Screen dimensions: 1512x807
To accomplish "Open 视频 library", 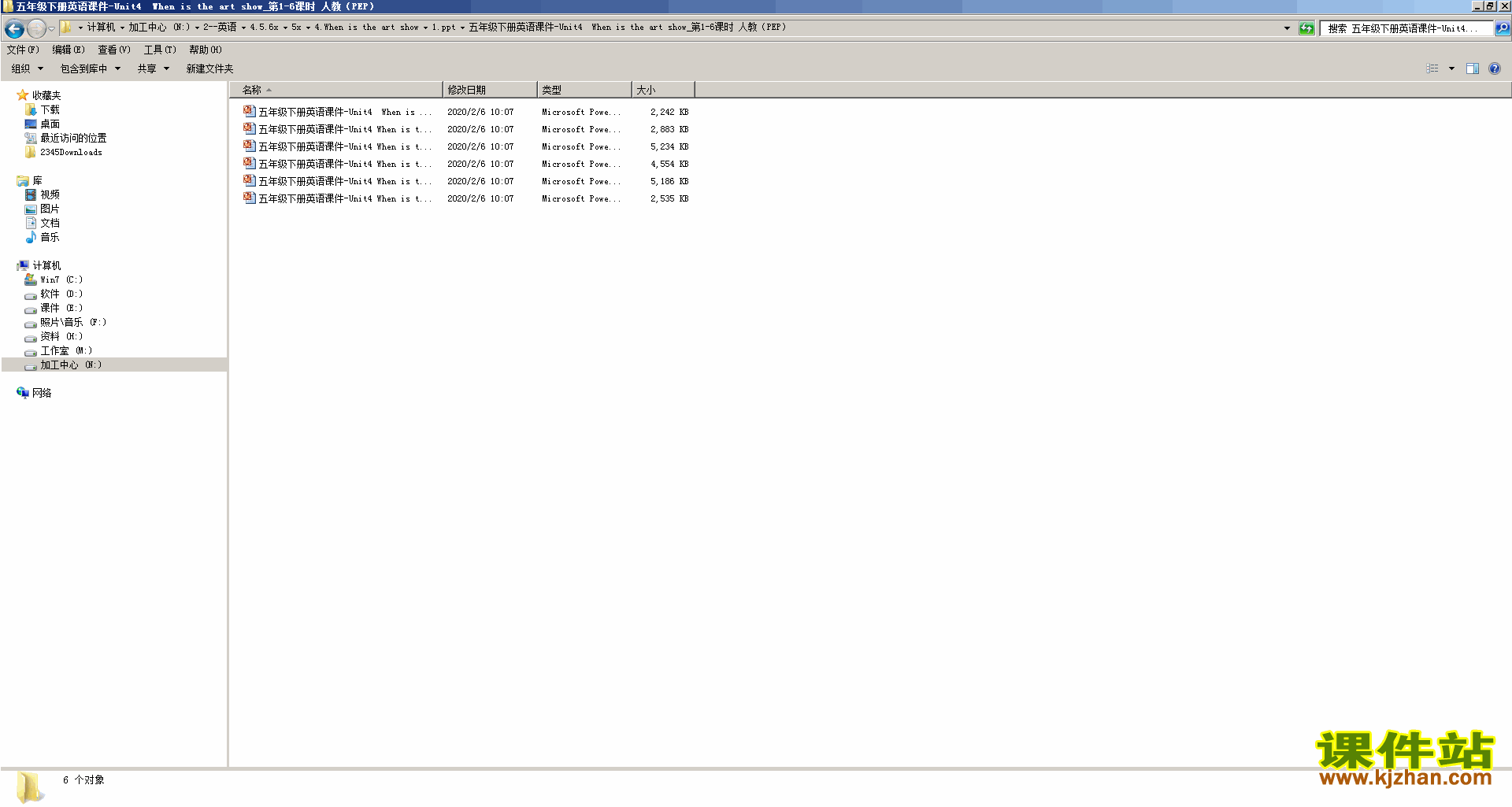I will (50, 194).
